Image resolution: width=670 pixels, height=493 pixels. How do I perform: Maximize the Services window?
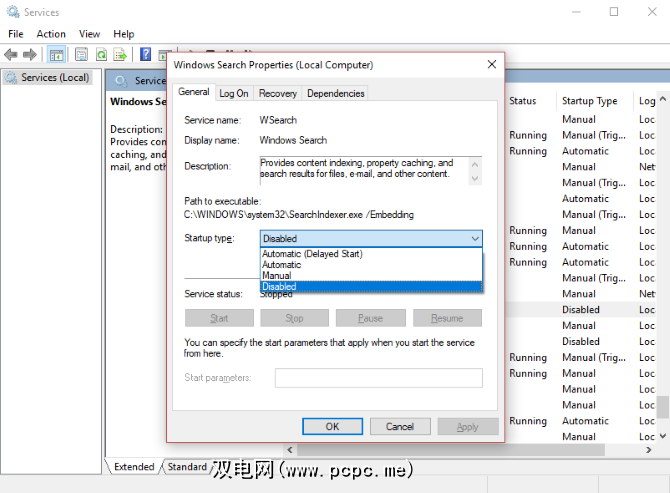pos(614,12)
